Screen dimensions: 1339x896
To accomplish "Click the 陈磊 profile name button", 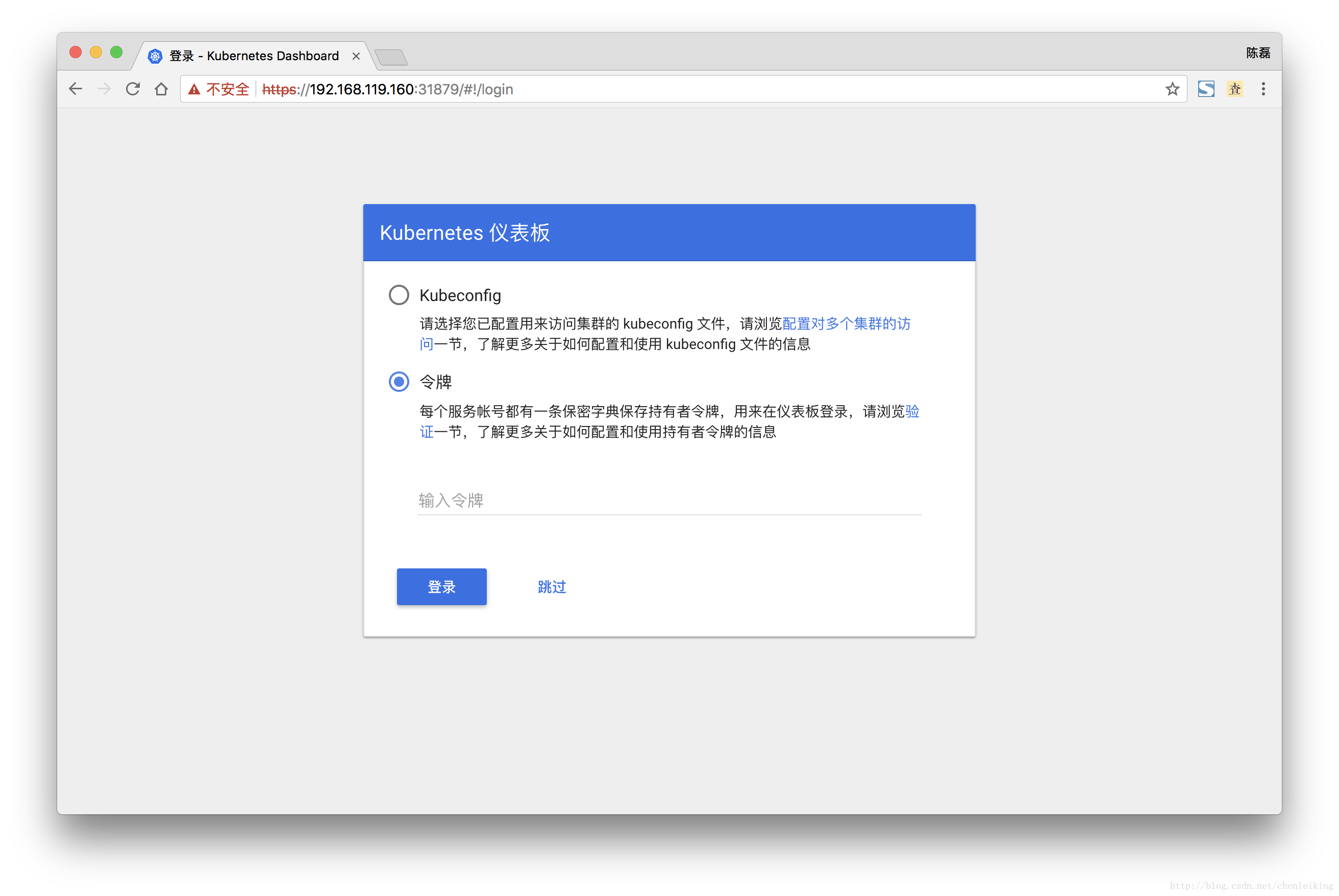I will [1258, 53].
